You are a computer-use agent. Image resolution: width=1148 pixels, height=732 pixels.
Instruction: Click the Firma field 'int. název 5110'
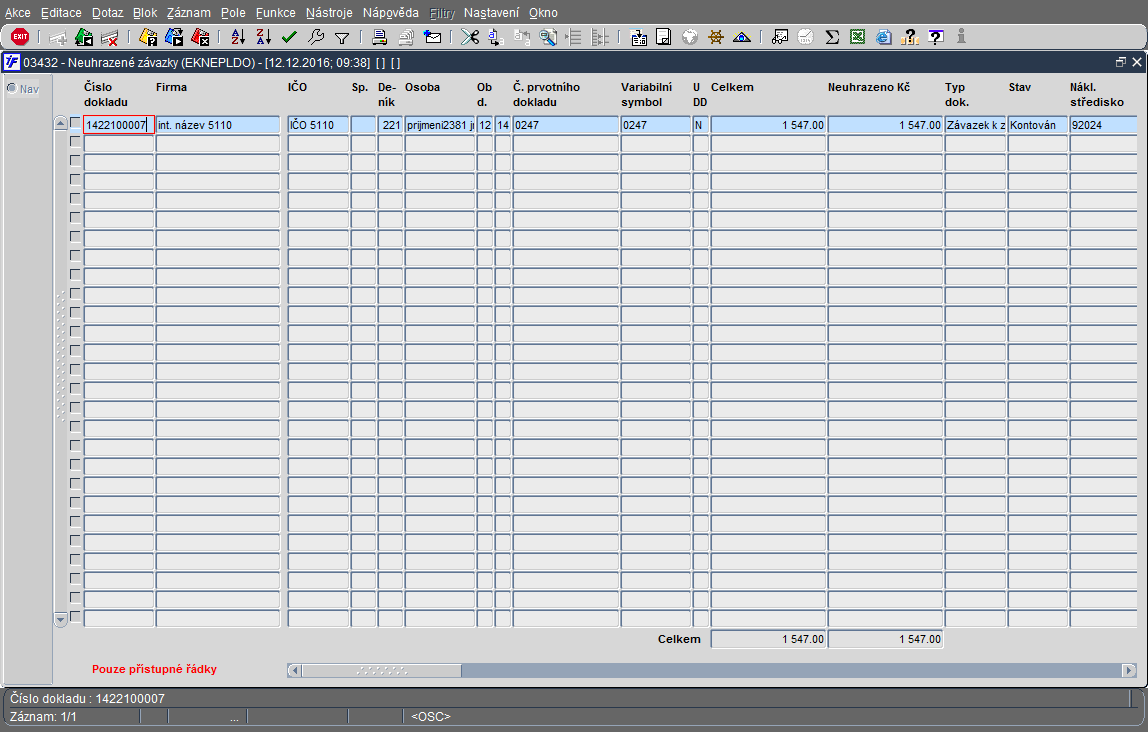pyautogui.click(x=217, y=124)
